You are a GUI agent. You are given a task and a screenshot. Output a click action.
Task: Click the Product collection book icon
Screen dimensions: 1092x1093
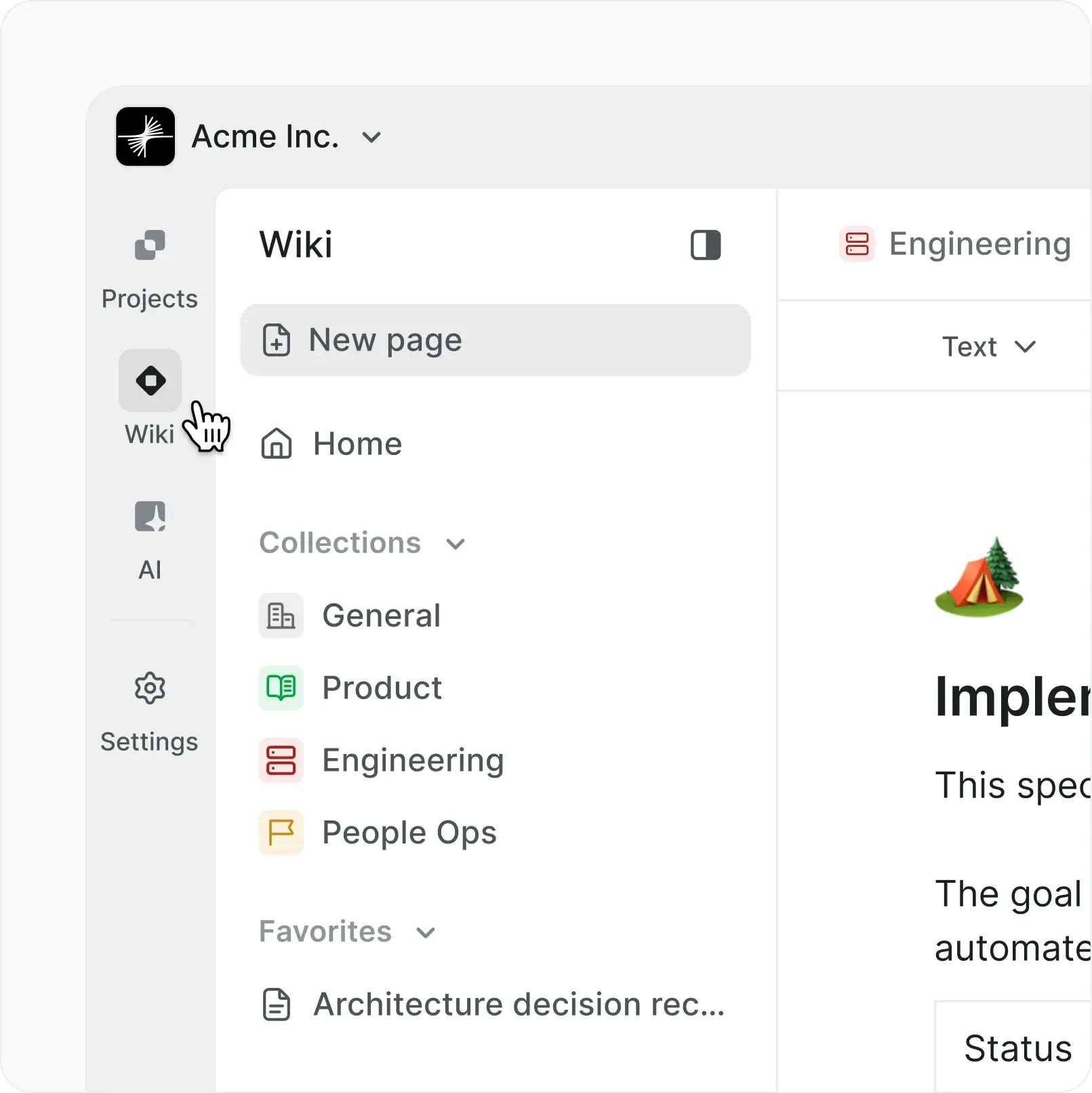coord(281,688)
